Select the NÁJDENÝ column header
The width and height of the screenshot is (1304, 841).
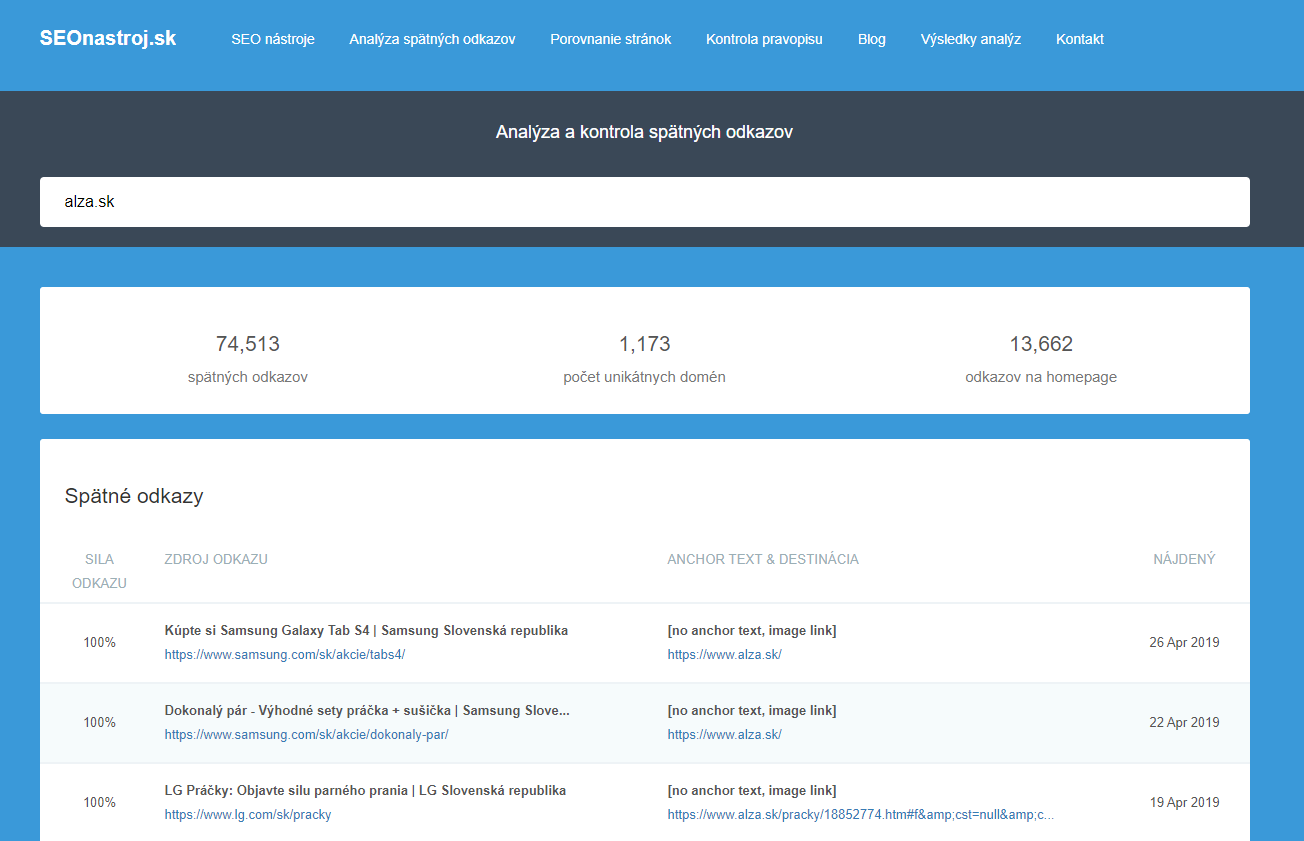(1184, 559)
